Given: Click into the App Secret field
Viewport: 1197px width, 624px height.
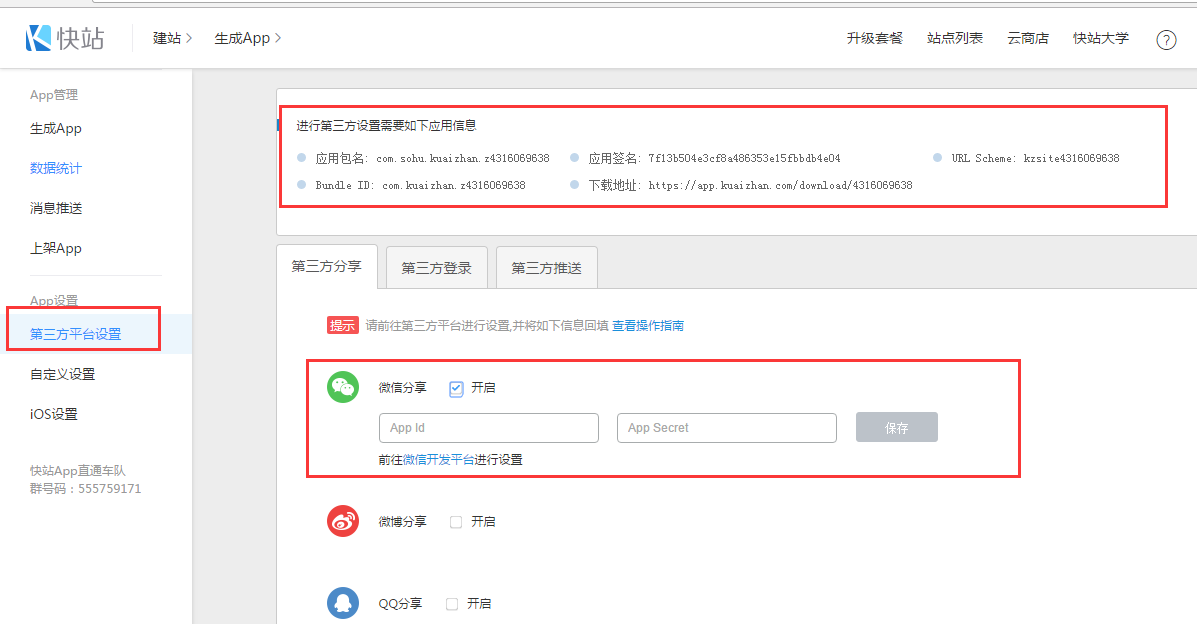Looking at the screenshot, I should [726, 428].
